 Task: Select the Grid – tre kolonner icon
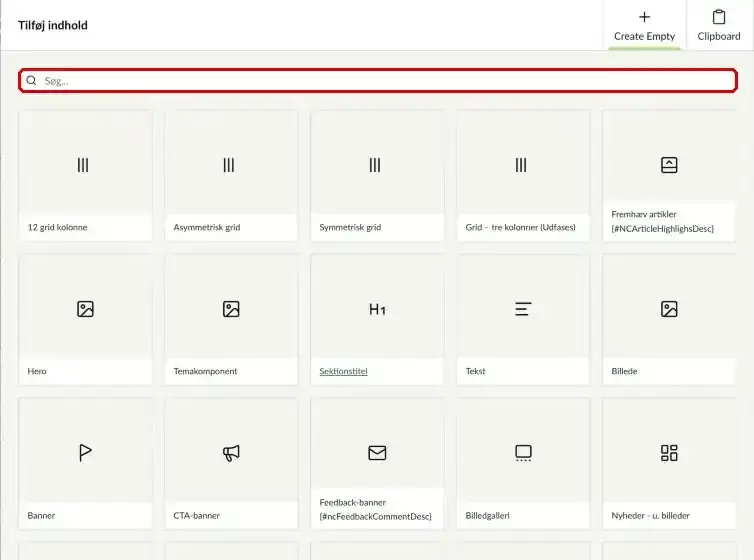[521, 165]
